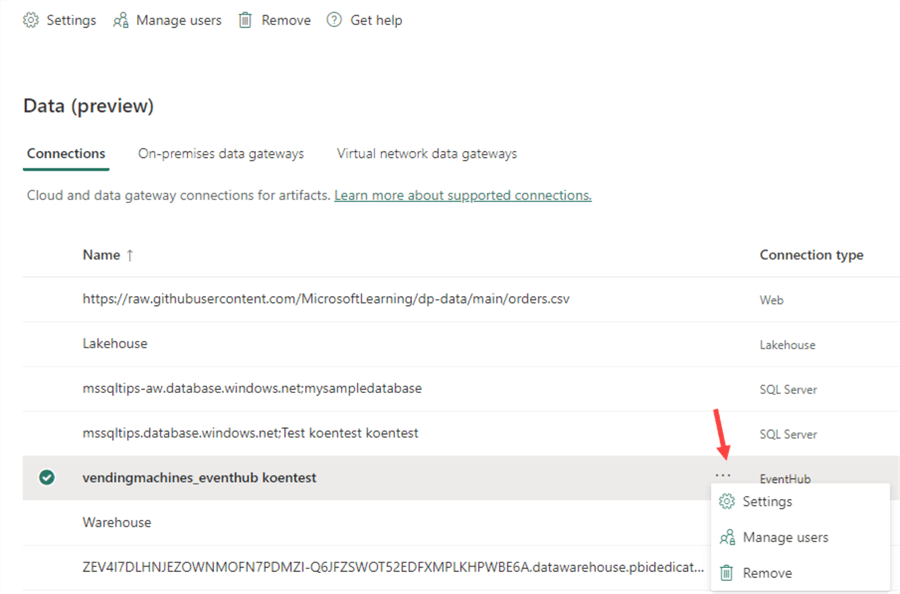This screenshot has height=594, width=900.
Task: Click the Connection type column header
Action: pyautogui.click(x=811, y=255)
